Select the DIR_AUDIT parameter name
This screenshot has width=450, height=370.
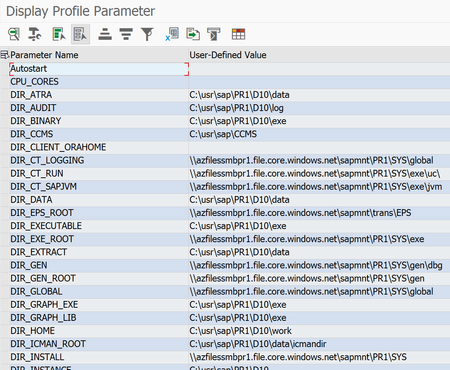pos(33,108)
